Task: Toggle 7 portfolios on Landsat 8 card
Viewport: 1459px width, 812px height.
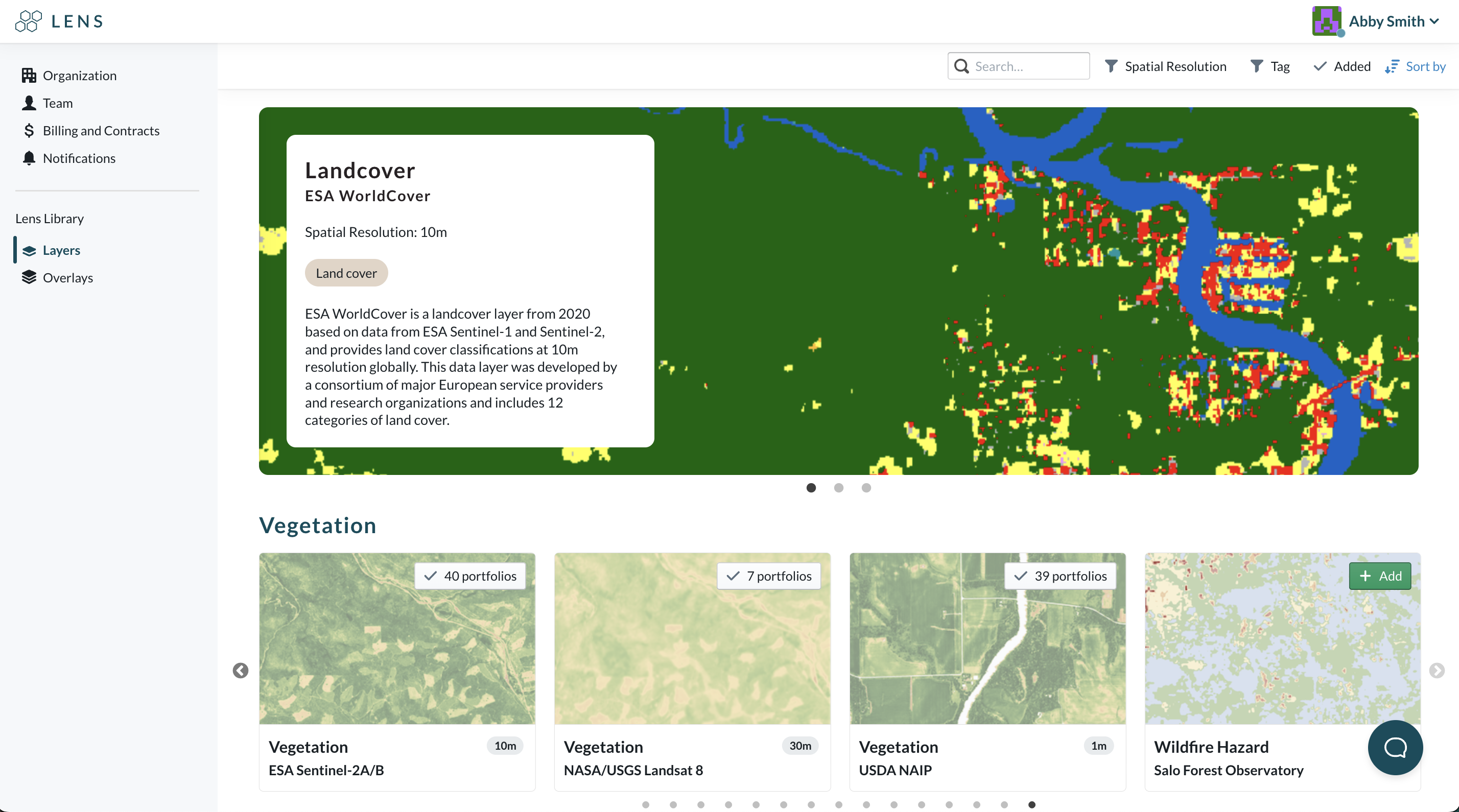Action: click(768, 576)
